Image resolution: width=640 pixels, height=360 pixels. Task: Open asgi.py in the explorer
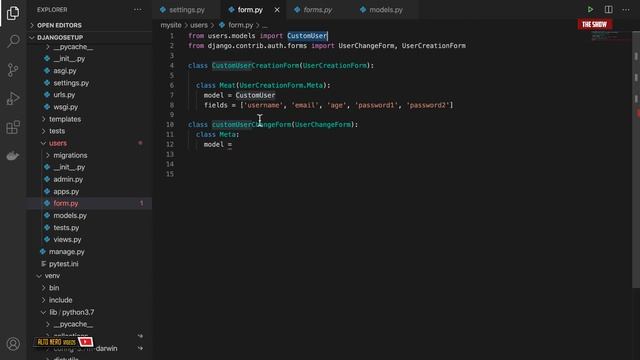pos(65,71)
